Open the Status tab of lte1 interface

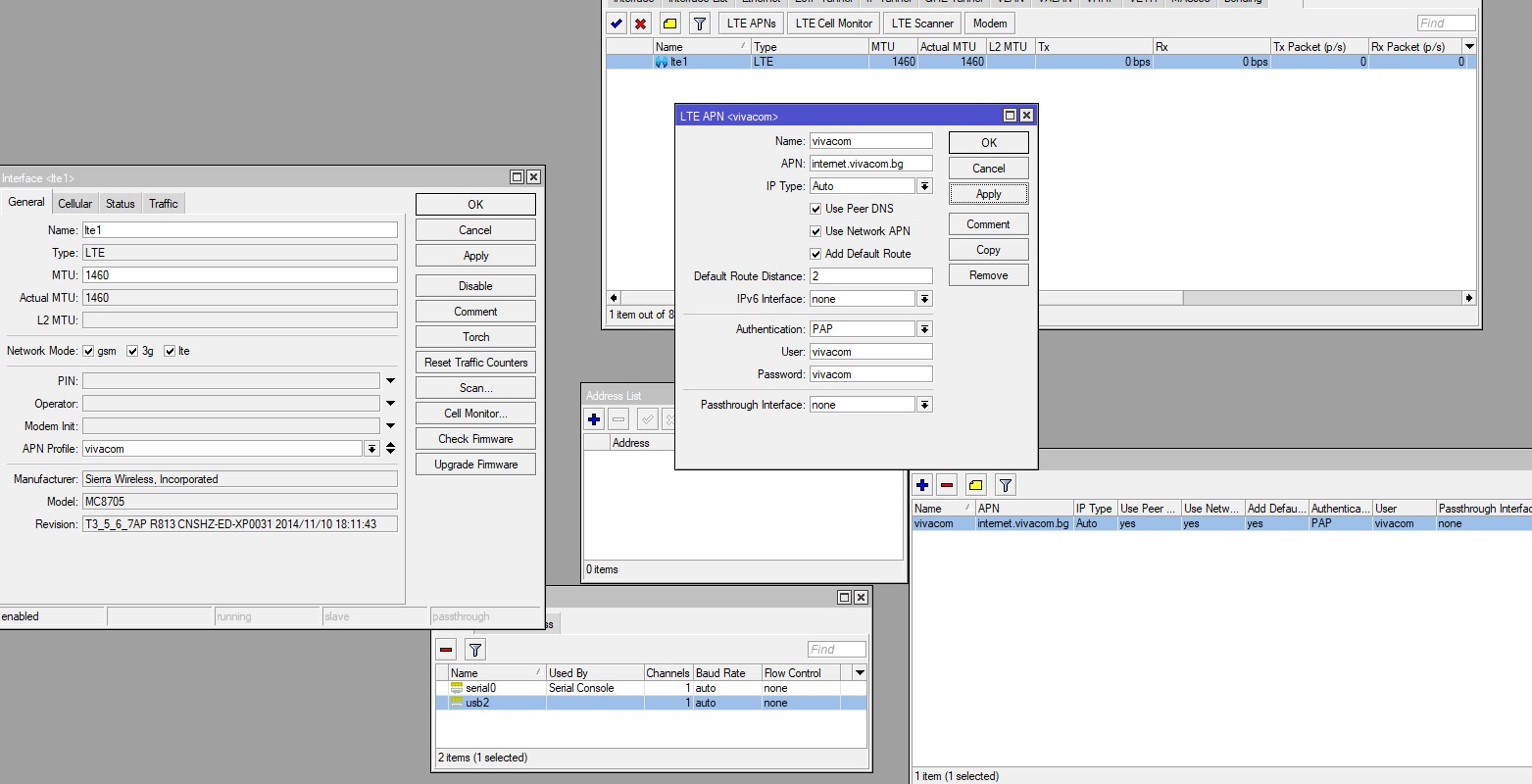point(120,204)
